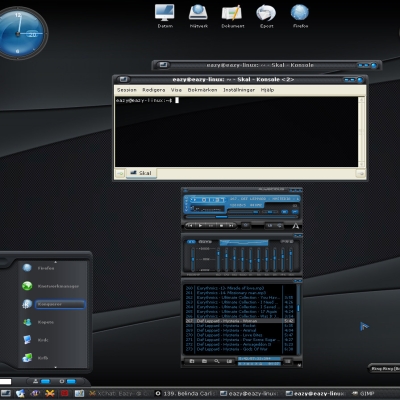Click the player logo icon beside repeat
The height and width of the screenshot is (400, 400).
(x=295, y=226)
